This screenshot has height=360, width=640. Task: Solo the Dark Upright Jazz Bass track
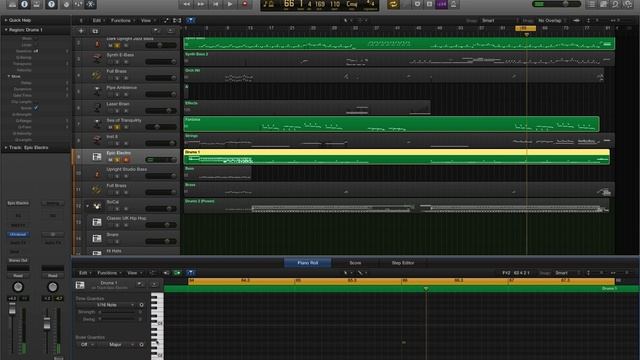pos(117,45)
